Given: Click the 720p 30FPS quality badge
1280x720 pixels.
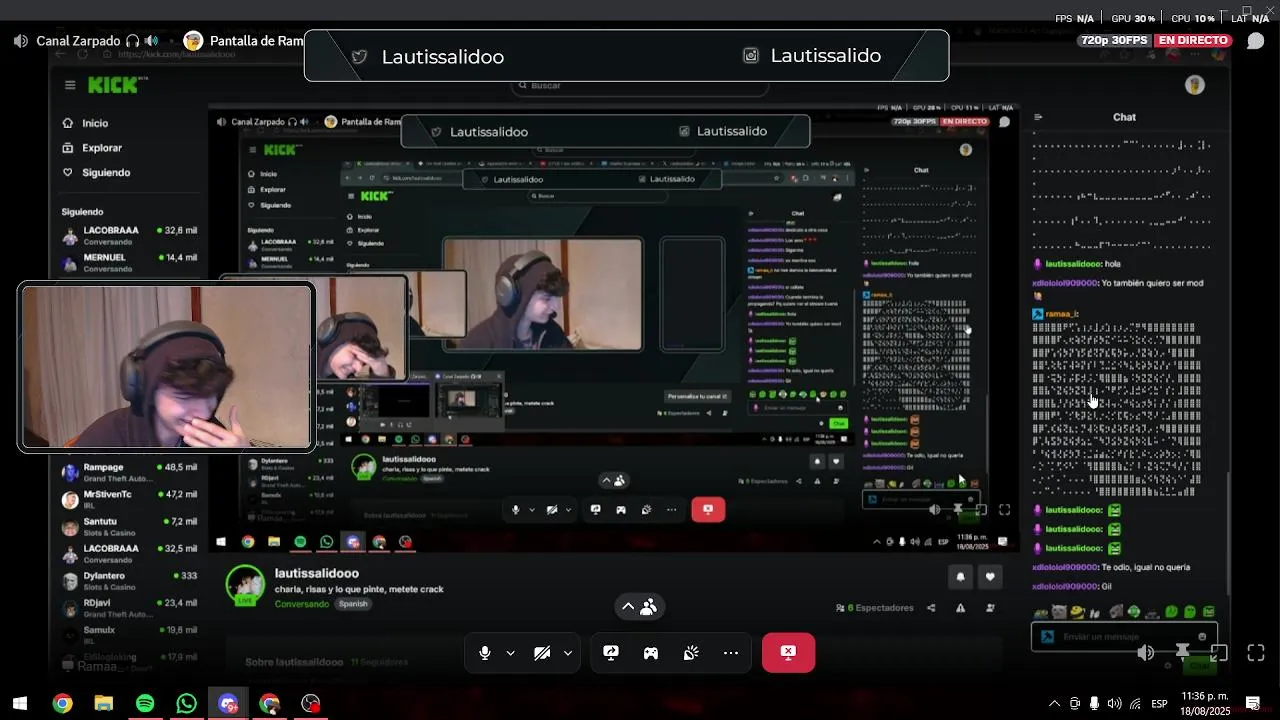Looking at the screenshot, I should pos(1114,41).
